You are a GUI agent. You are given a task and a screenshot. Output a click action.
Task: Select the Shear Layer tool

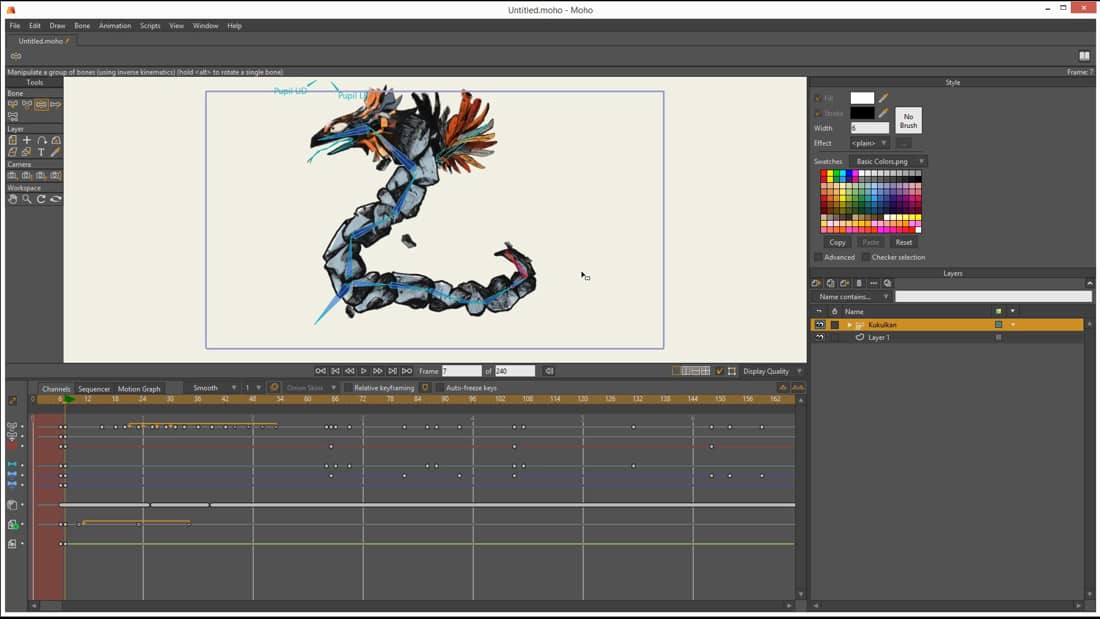[x=13, y=152]
